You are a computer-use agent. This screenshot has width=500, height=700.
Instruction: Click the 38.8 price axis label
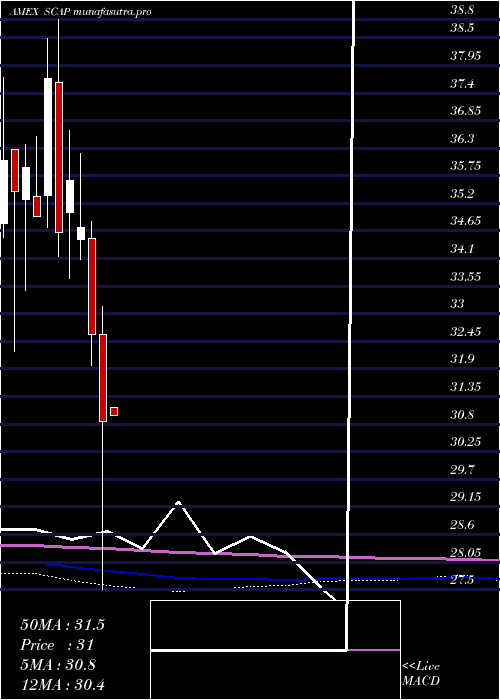[462, 11]
